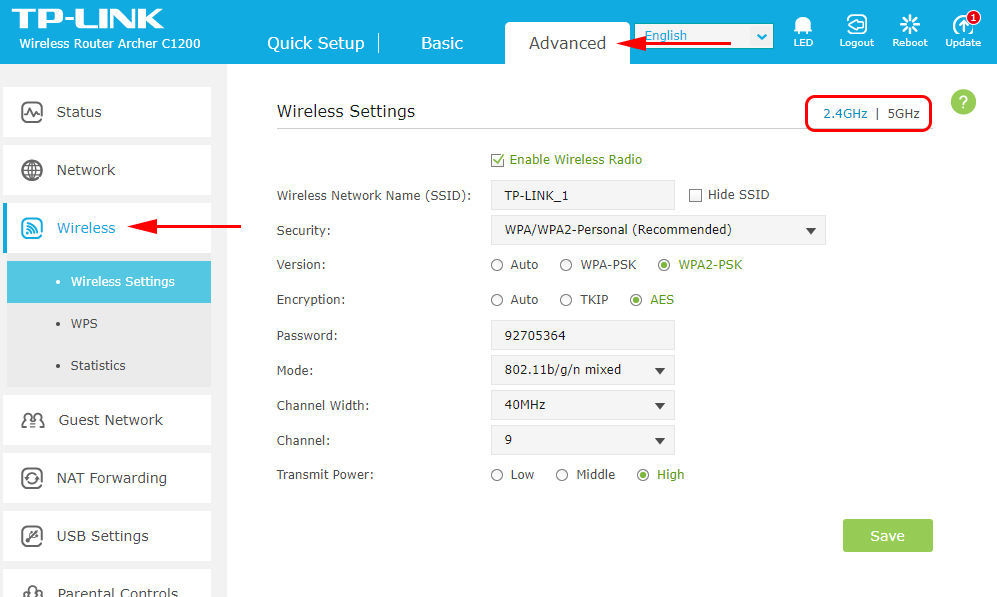The width and height of the screenshot is (997, 597).
Task: Open the Network globe icon in sidebar
Action: (32, 170)
